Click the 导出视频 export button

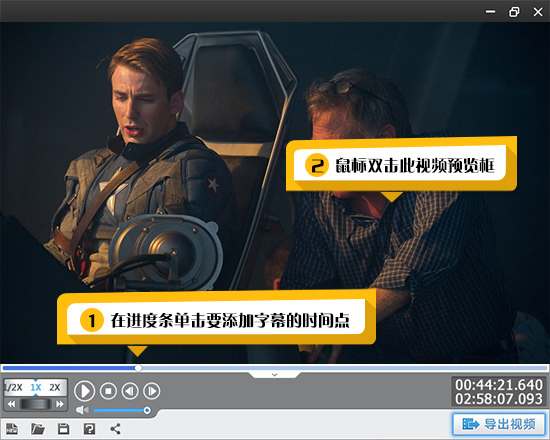click(499, 424)
